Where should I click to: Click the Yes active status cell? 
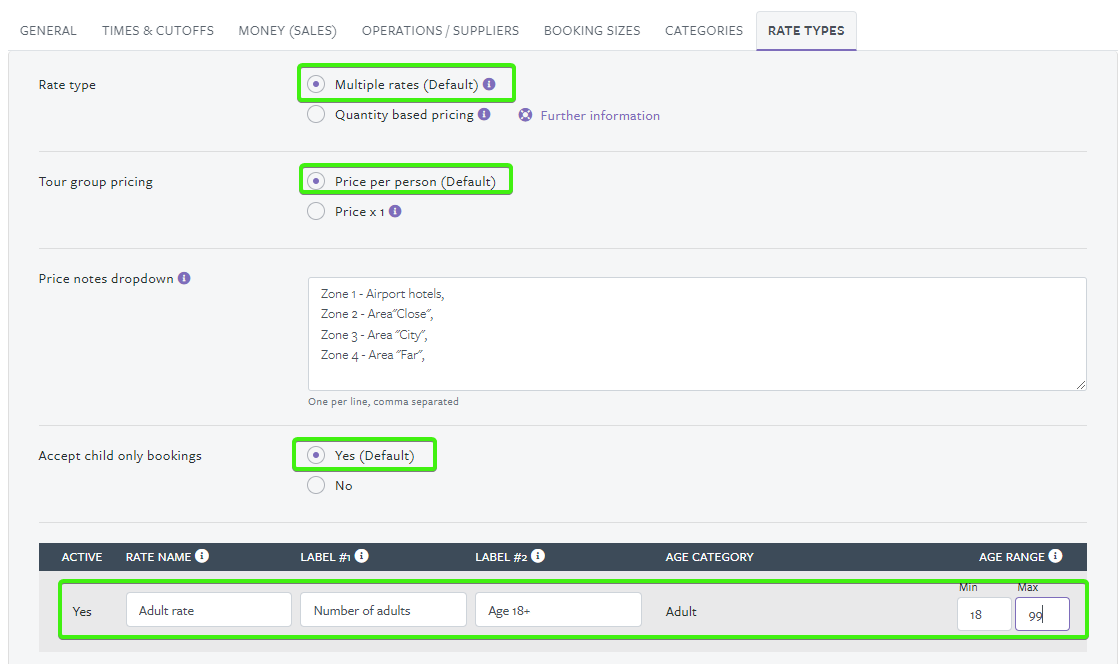(82, 612)
